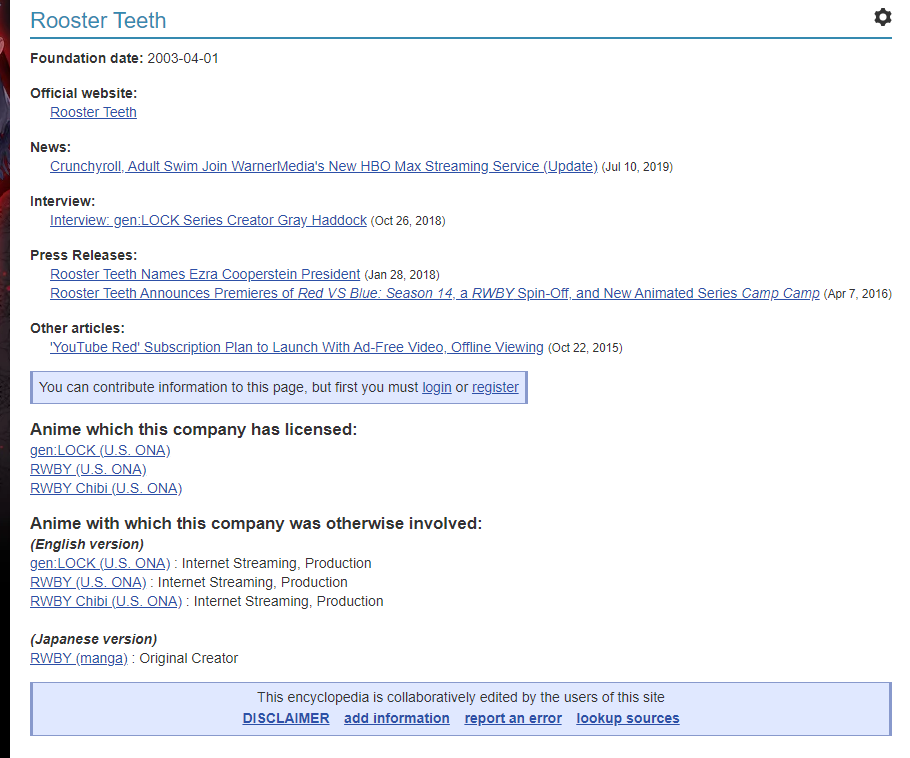The image size is (910, 758).
Task: Click the register link
Action: (x=495, y=387)
